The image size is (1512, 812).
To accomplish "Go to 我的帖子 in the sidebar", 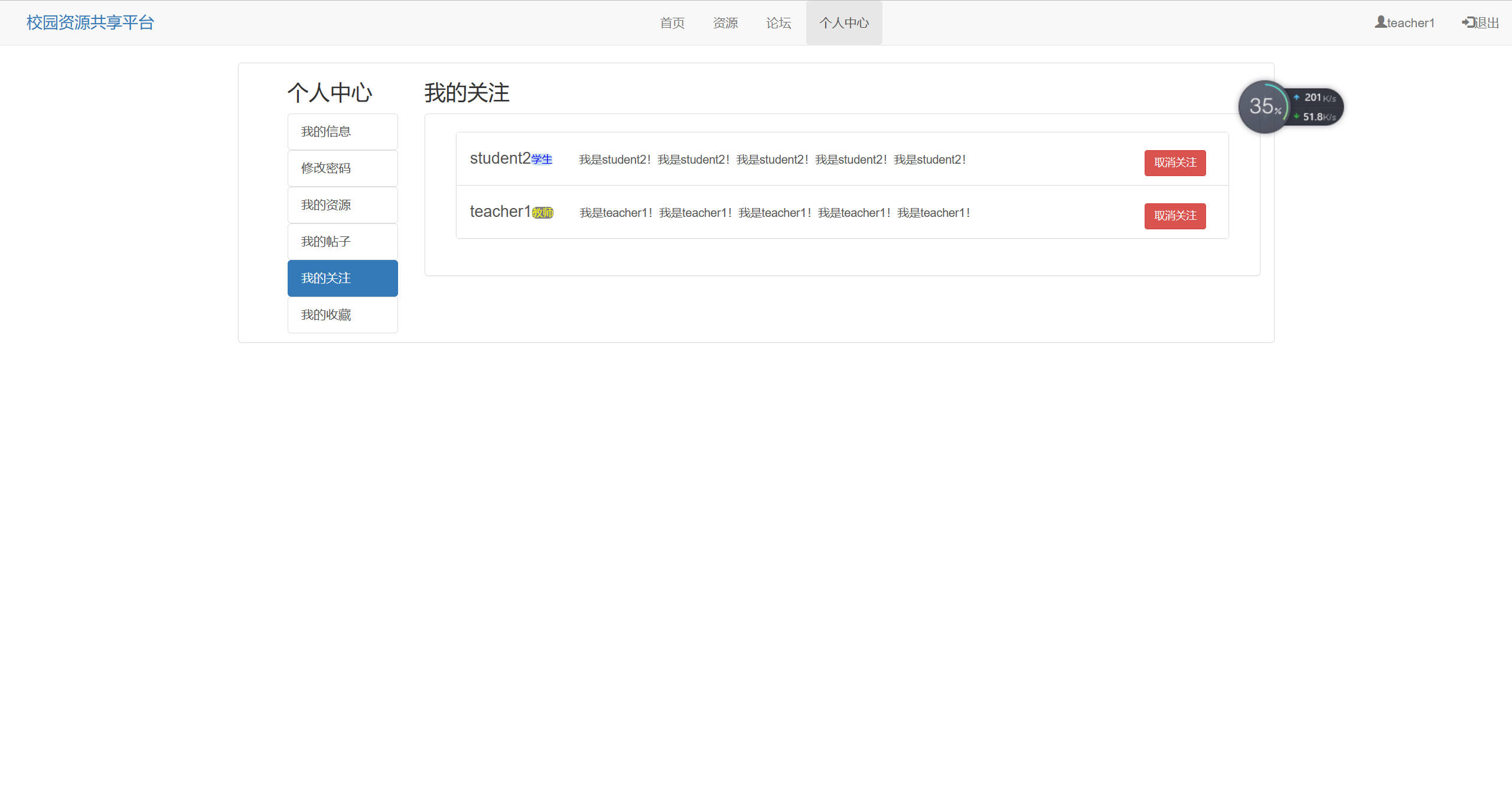I will pos(343,242).
